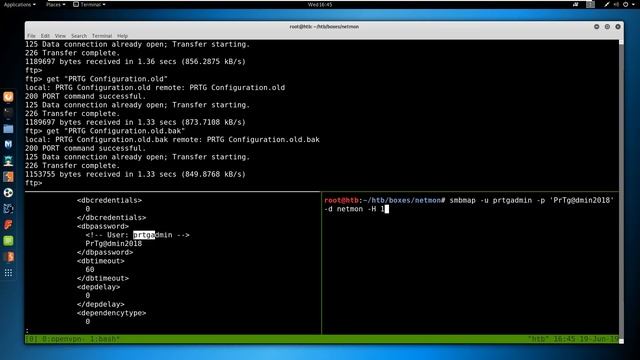The width and height of the screenshot is (640, 360).
Task: Open the Firefox browser from the dock
Action: click(x=8, y=97)
